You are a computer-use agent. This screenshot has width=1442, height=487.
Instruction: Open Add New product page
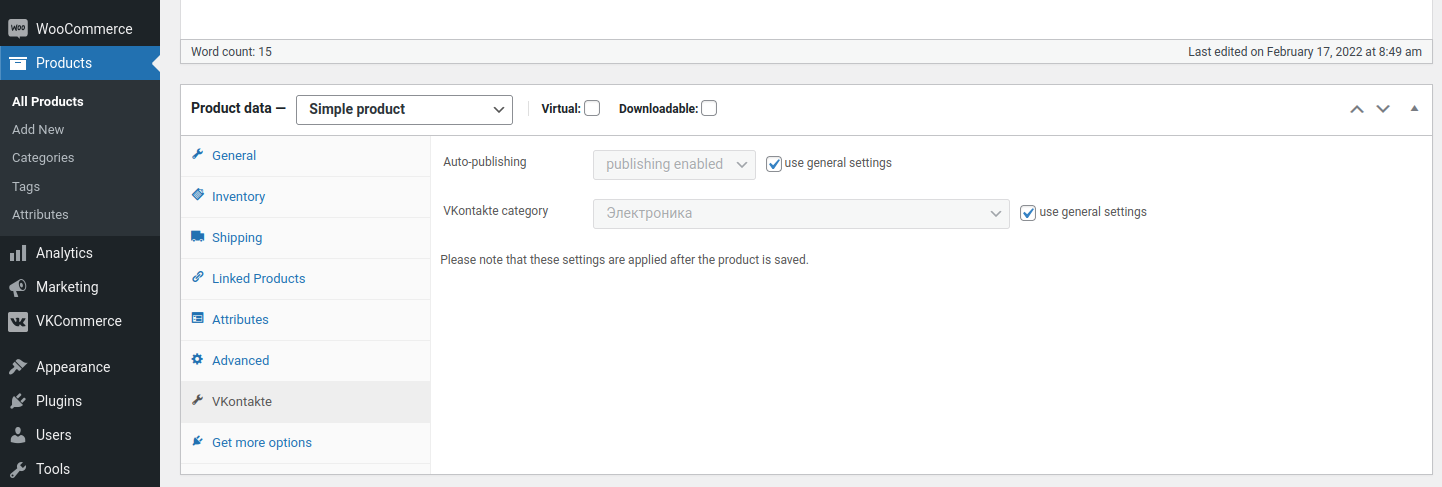click(38, 129)
